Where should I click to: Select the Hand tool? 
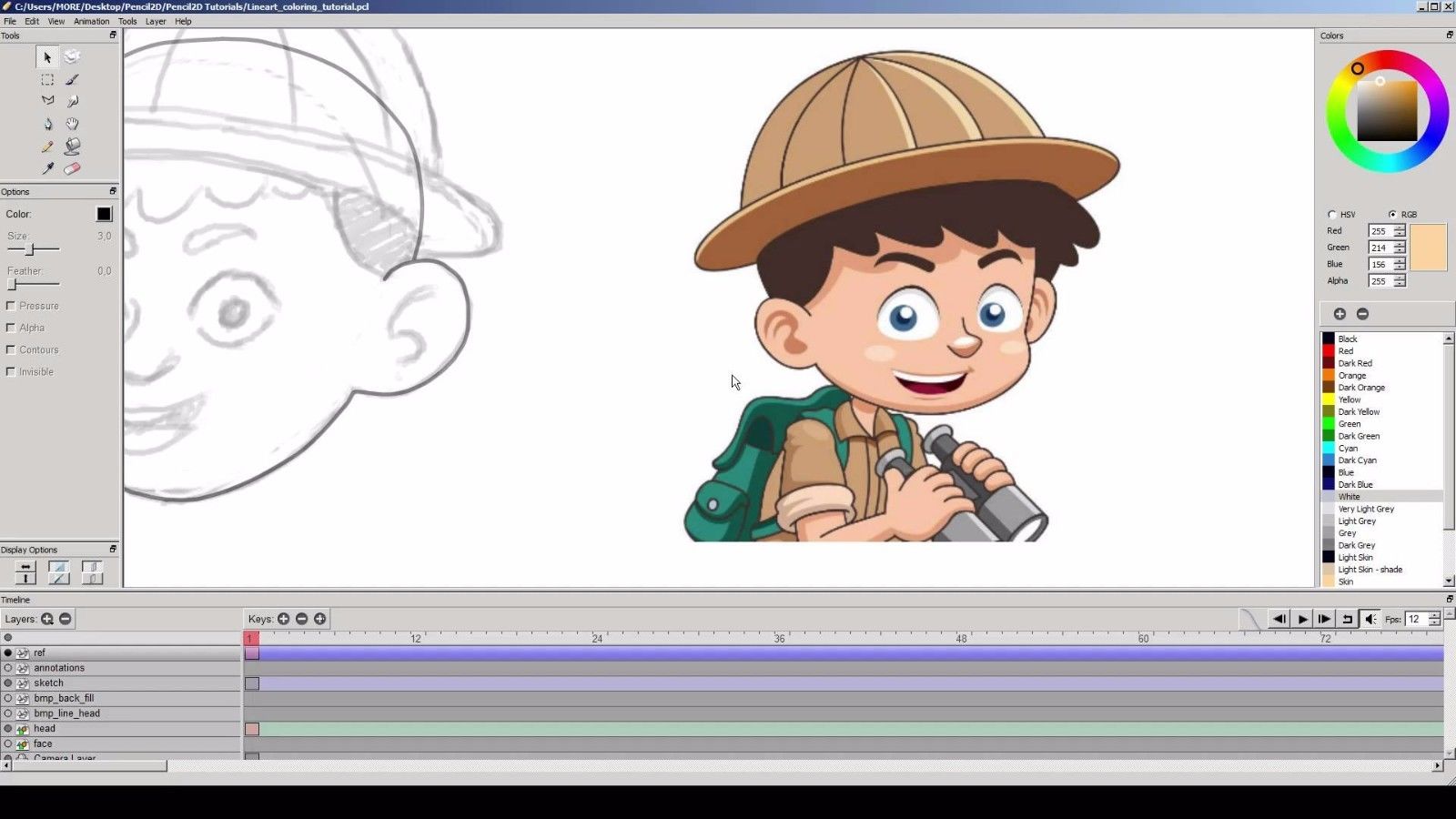(x=72, y=123)
